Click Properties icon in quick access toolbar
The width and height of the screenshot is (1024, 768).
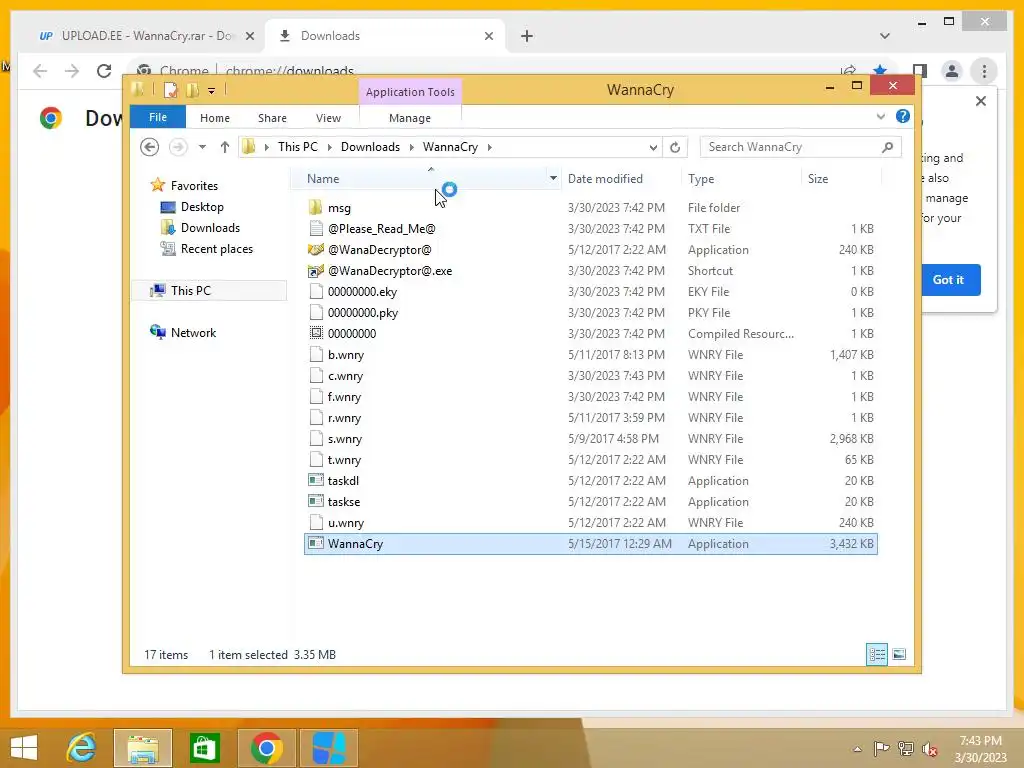[x=170, y=90]
